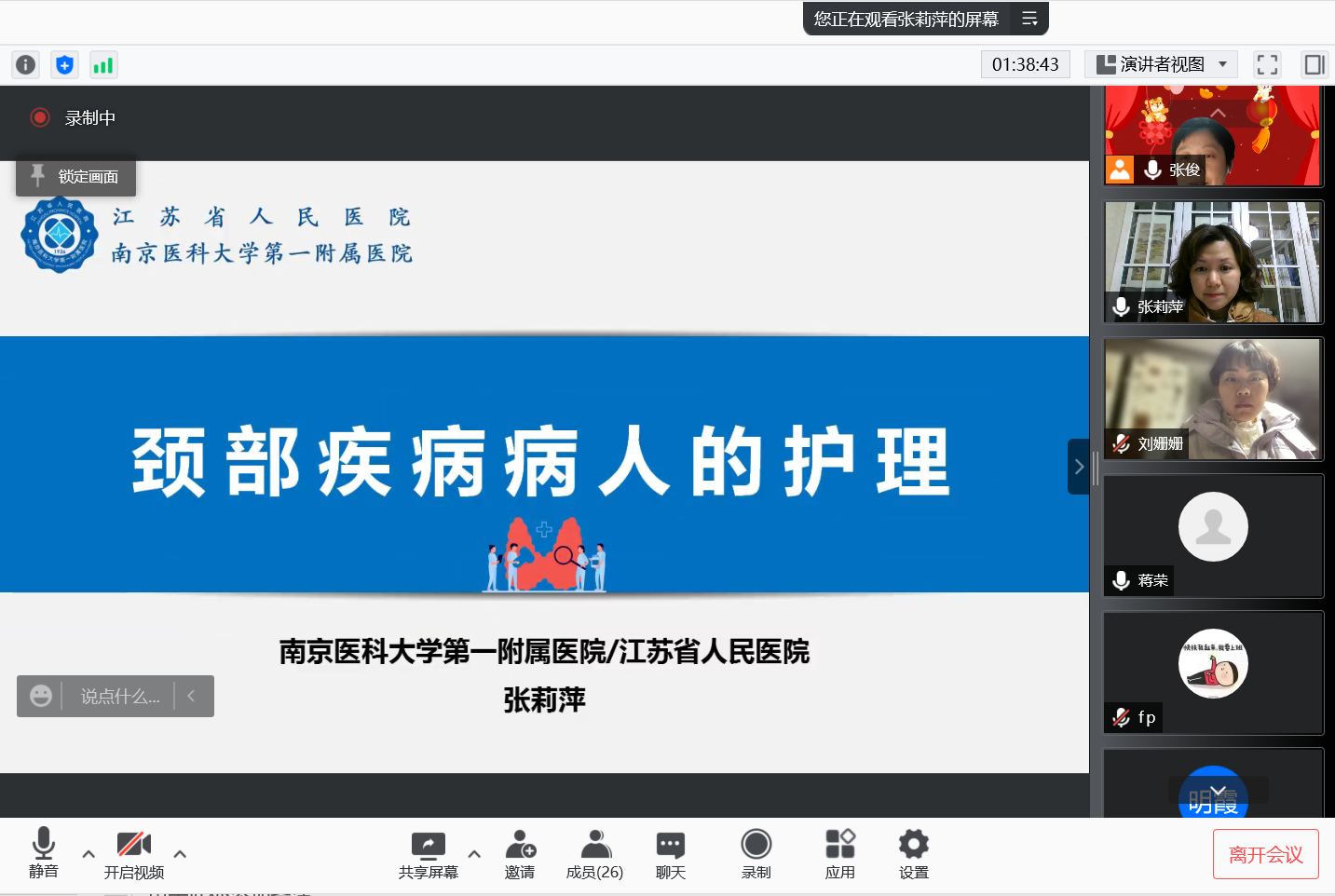Click the pin screen (锁定画面) button
This screenshot has height=896, width=1335.
[x=76, y=177]
